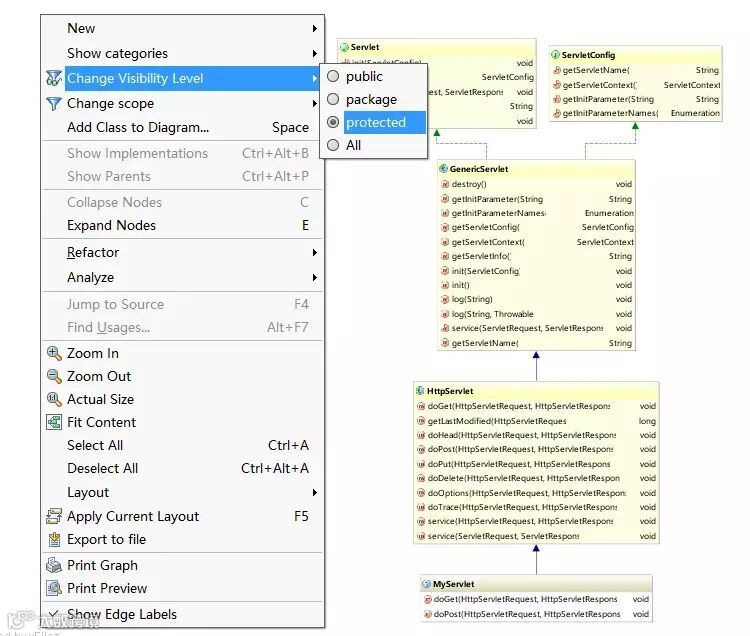Click the Print Preview icon
750x636 pixels.
coord(54,588)
